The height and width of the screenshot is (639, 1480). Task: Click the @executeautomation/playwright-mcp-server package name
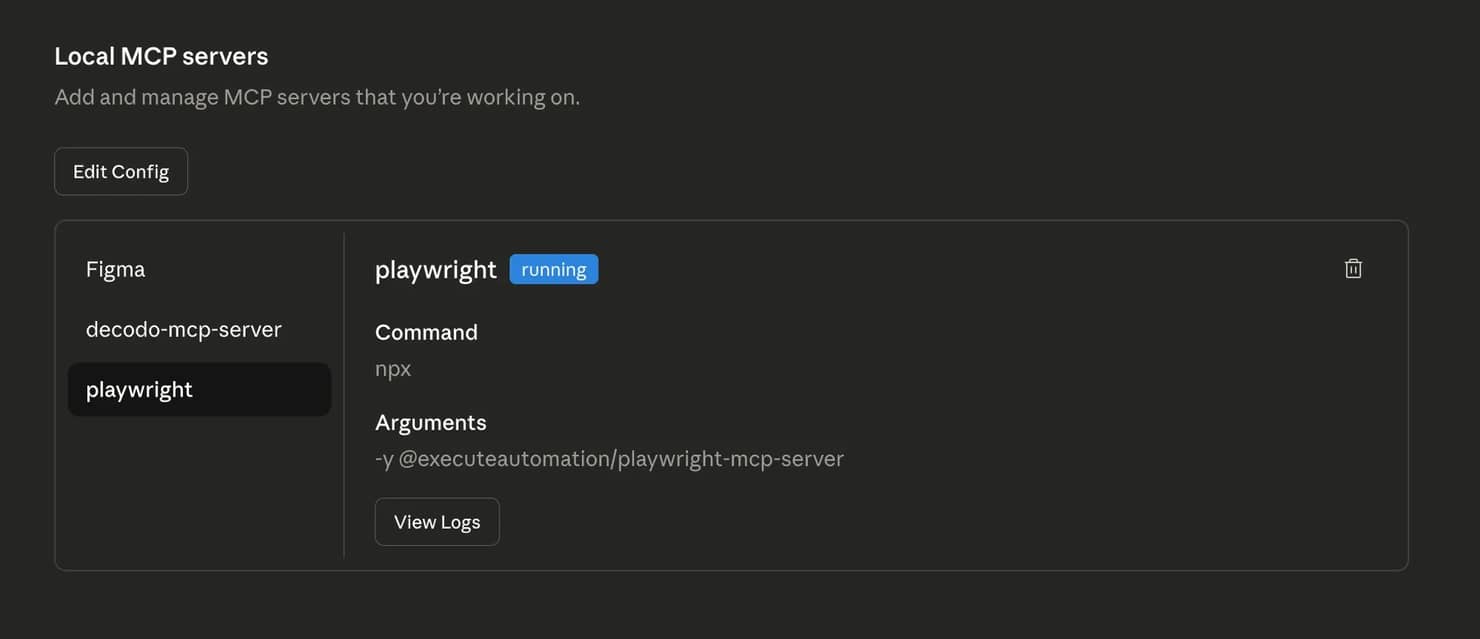[621, 458]
